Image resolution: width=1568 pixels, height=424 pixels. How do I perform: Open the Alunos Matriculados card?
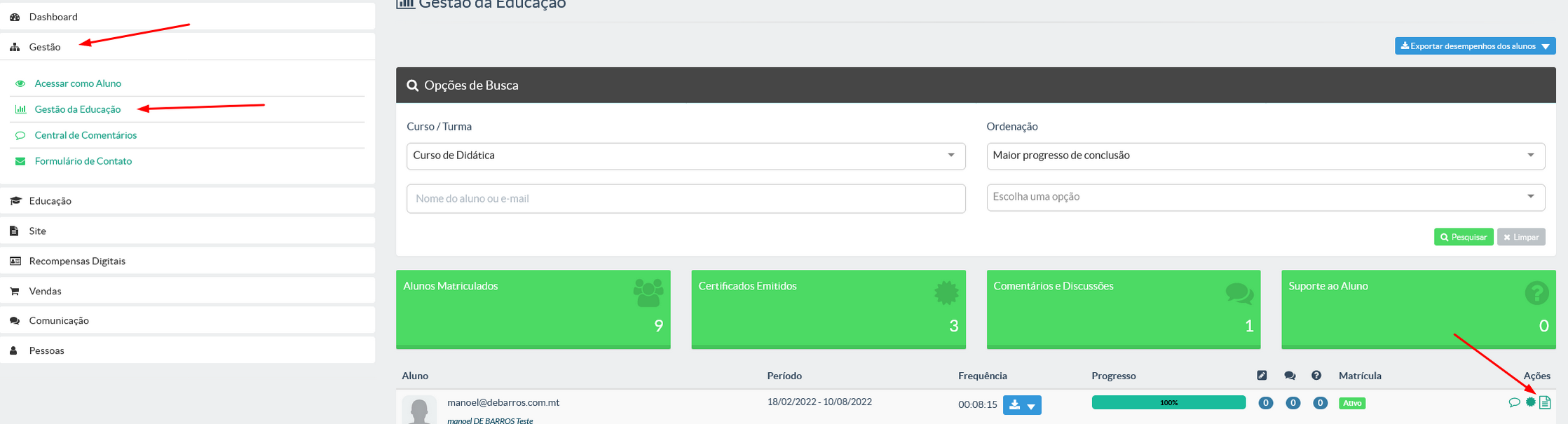point(533,309)
